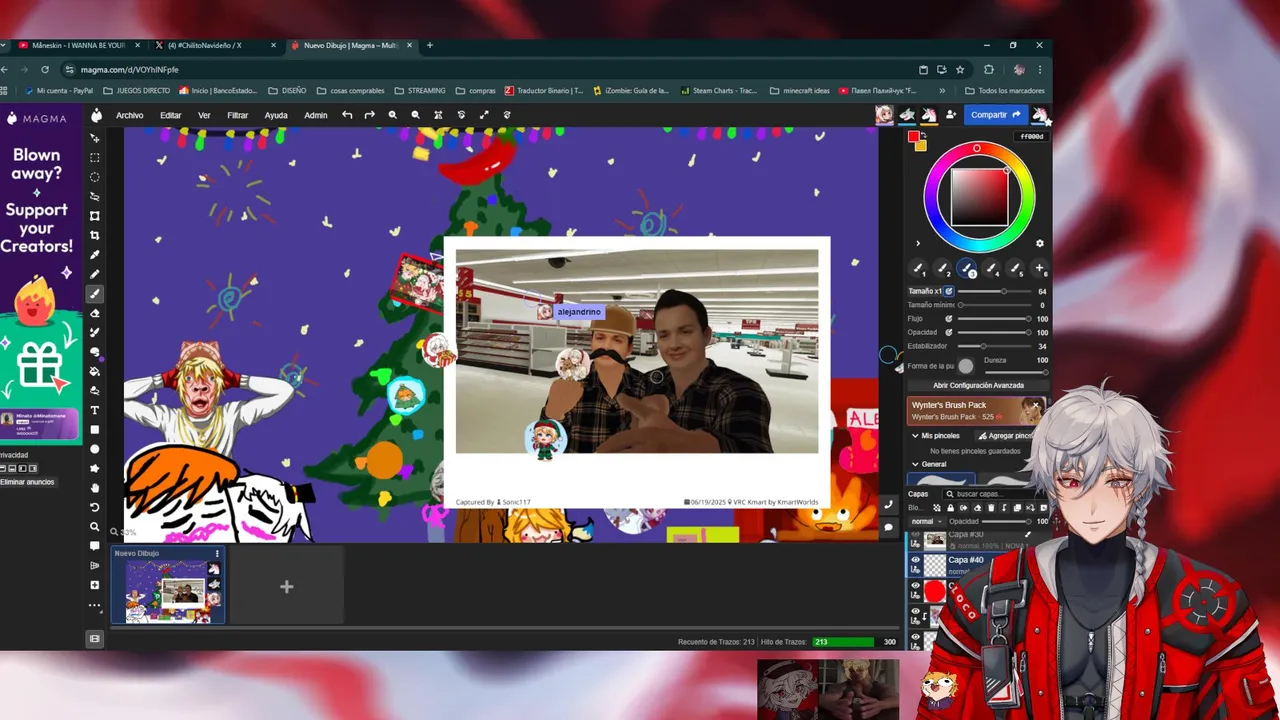Select the Eyedropper tool
This screenshot has height=720, width=1280.
coord(95,255)
